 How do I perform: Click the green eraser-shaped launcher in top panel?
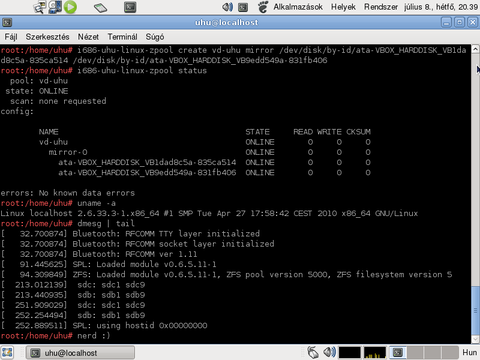point(100,7)
